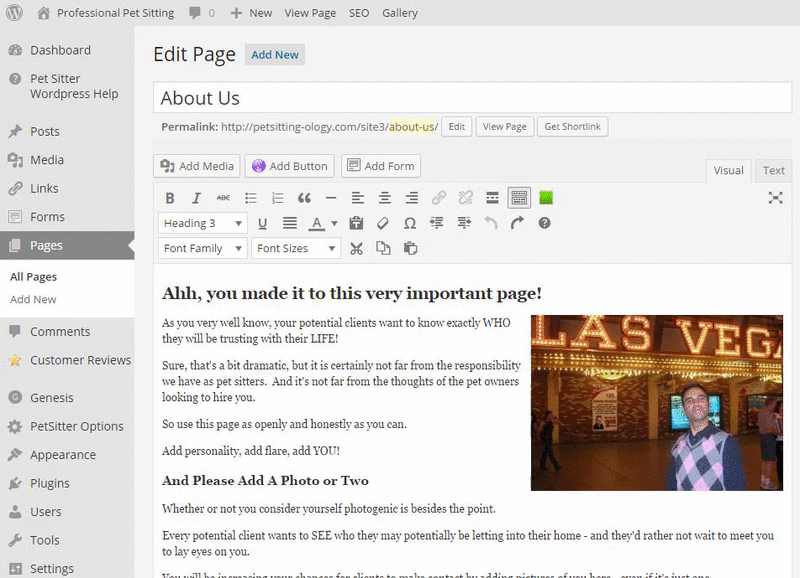Viewport: 800px width, 578px height.
Task: Click the Add Form button
Action: click(381, 166)
